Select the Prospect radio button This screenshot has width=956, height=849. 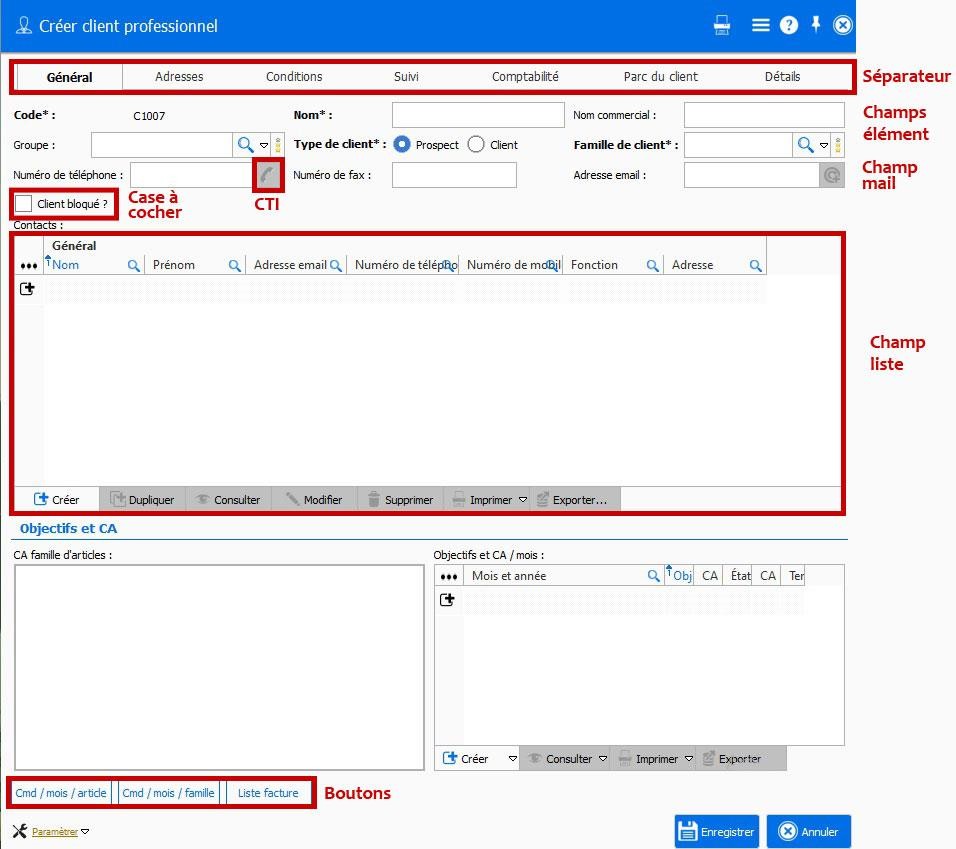(x=402, y=145)
